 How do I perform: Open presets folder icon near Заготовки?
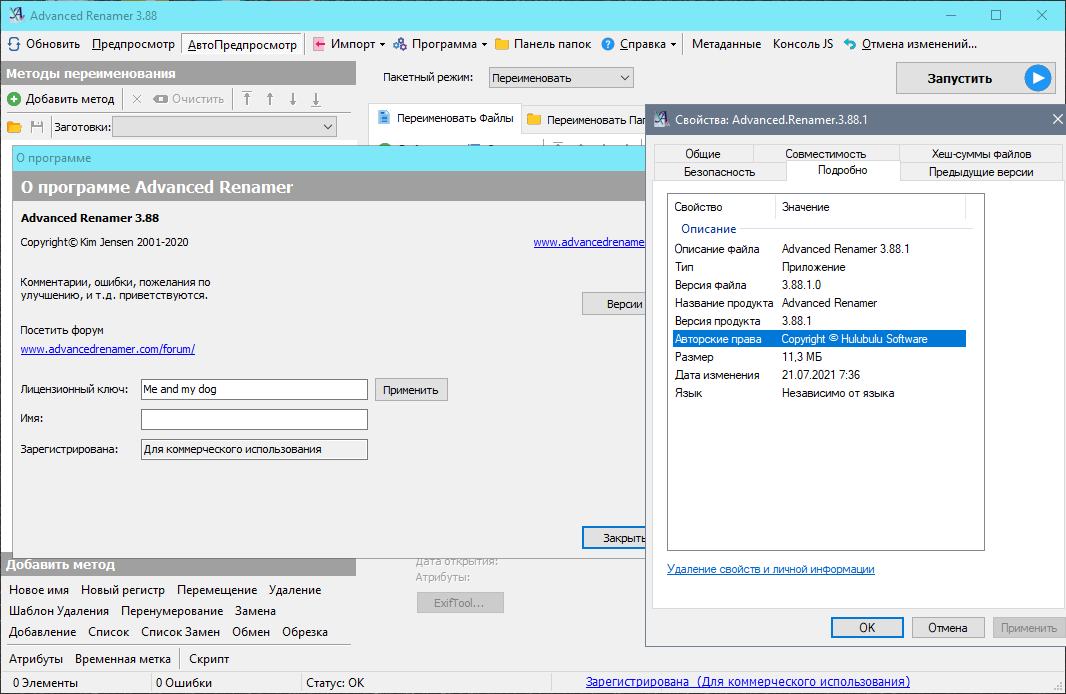(x=14, y=127)
